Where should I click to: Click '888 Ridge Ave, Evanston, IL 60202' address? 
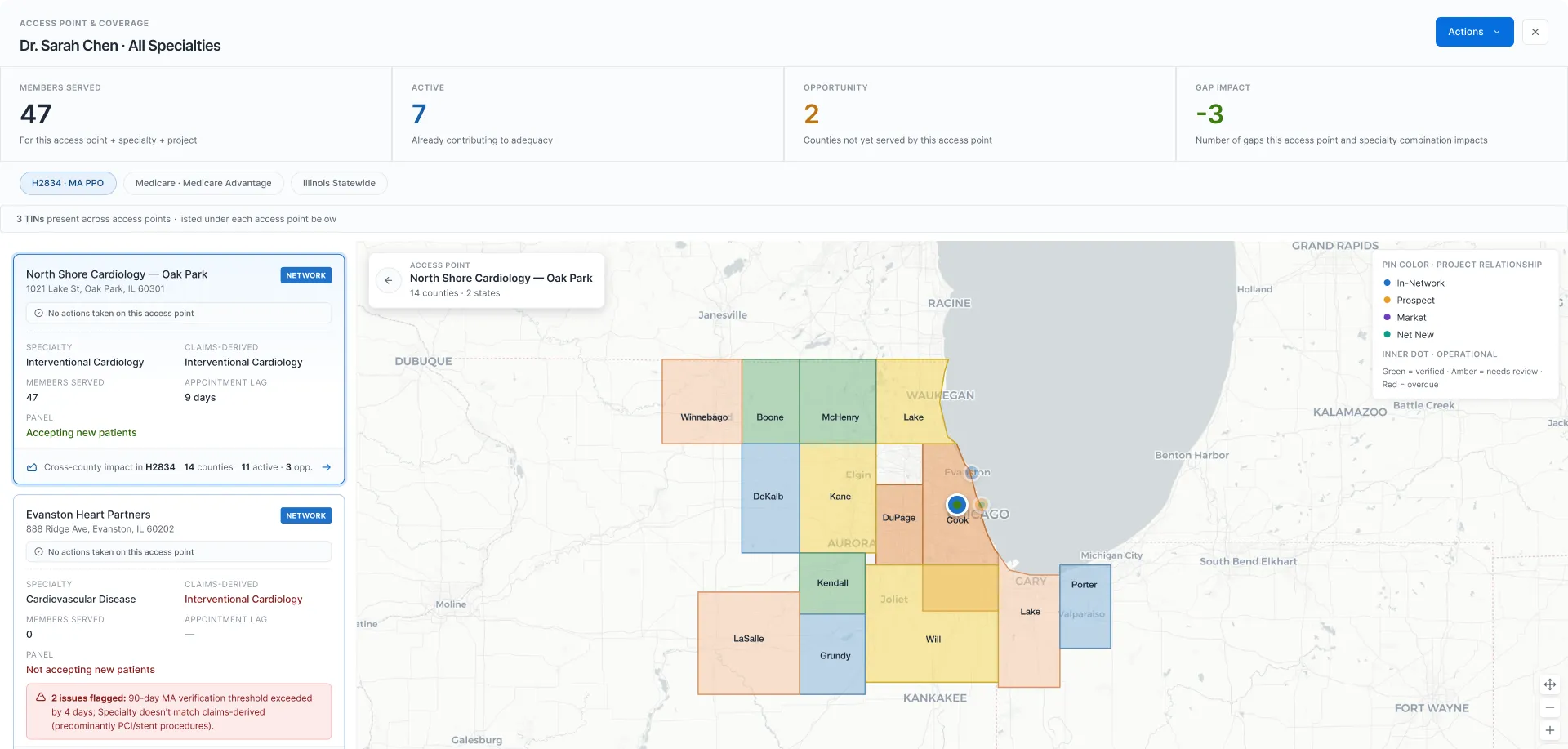(x=100, y=529)
